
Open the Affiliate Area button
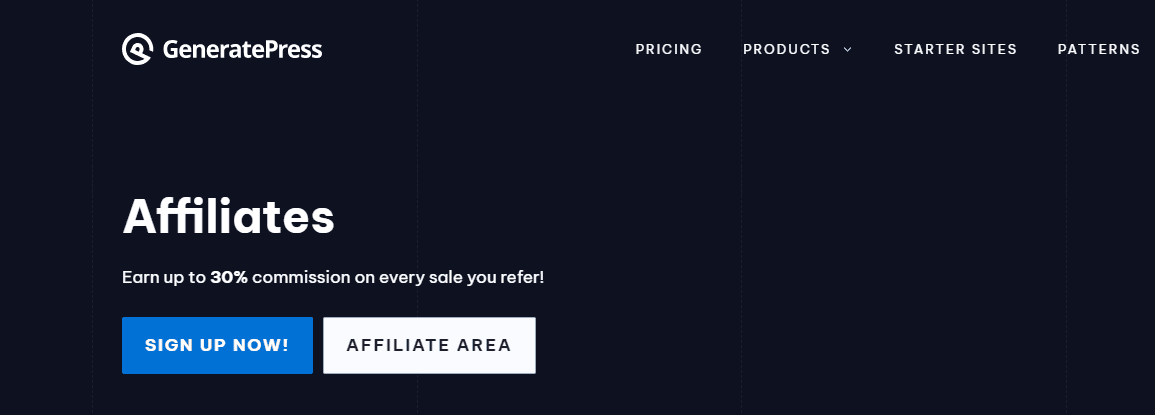tap(429, 345)
